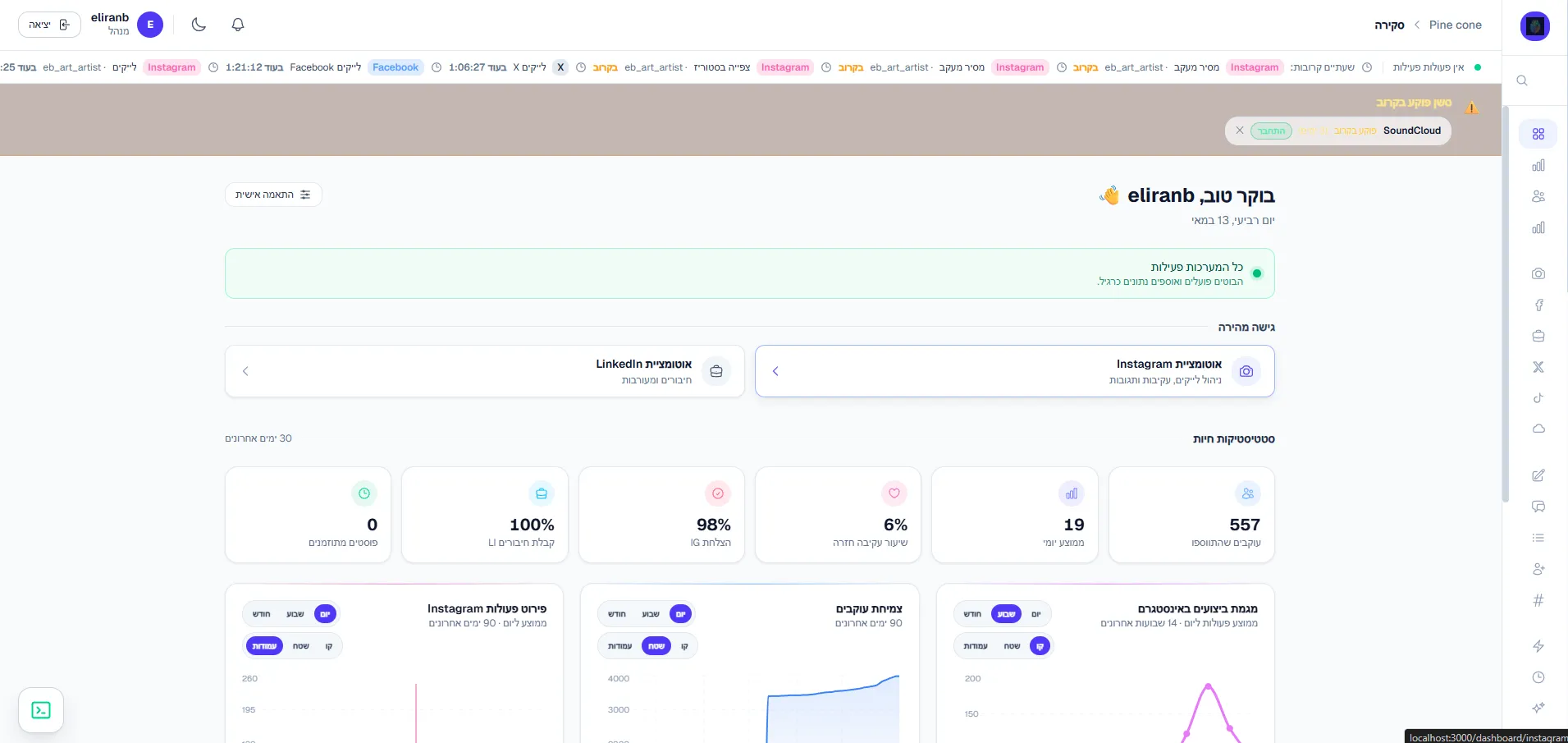The width and height of the screenshot is (1568, 743).
Task: Click the clock icon on the 0 scheduled posts card
Action: click(x=364, y=493)
